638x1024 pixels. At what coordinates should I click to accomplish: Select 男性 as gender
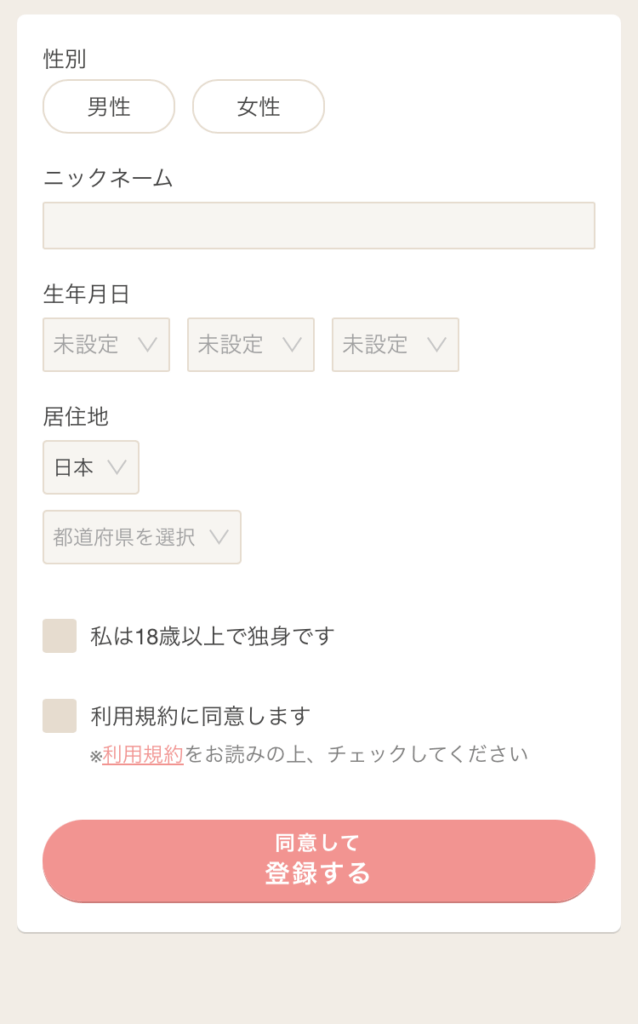click(109, 107)
